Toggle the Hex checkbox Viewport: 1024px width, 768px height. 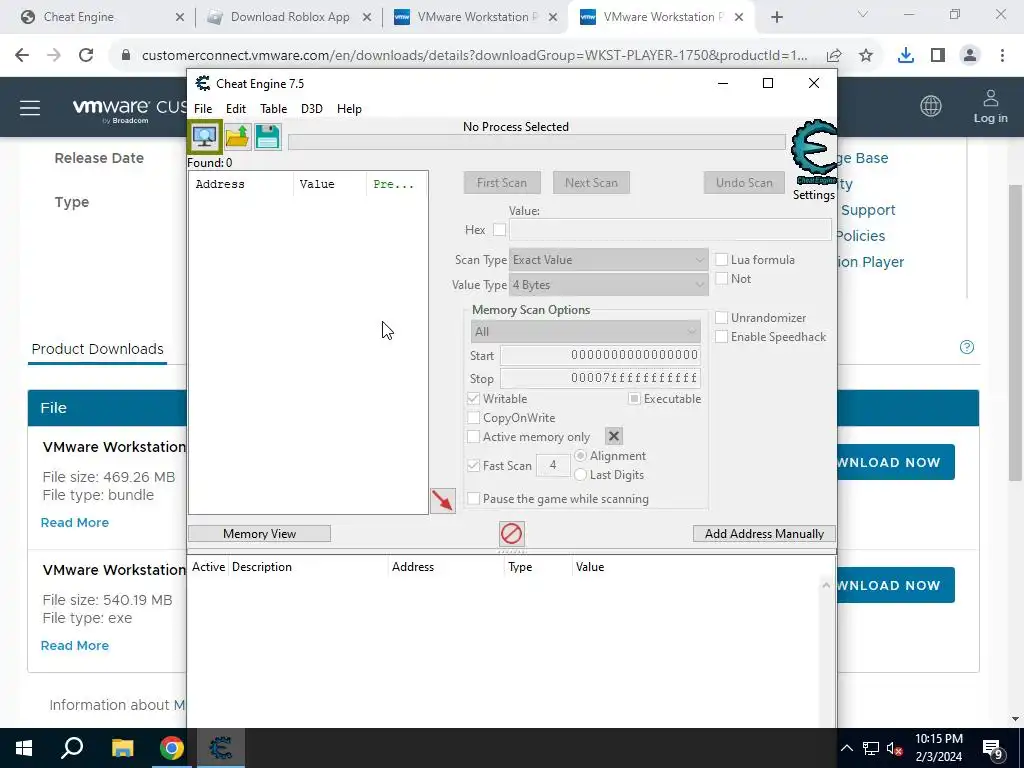tap(500, 229)
